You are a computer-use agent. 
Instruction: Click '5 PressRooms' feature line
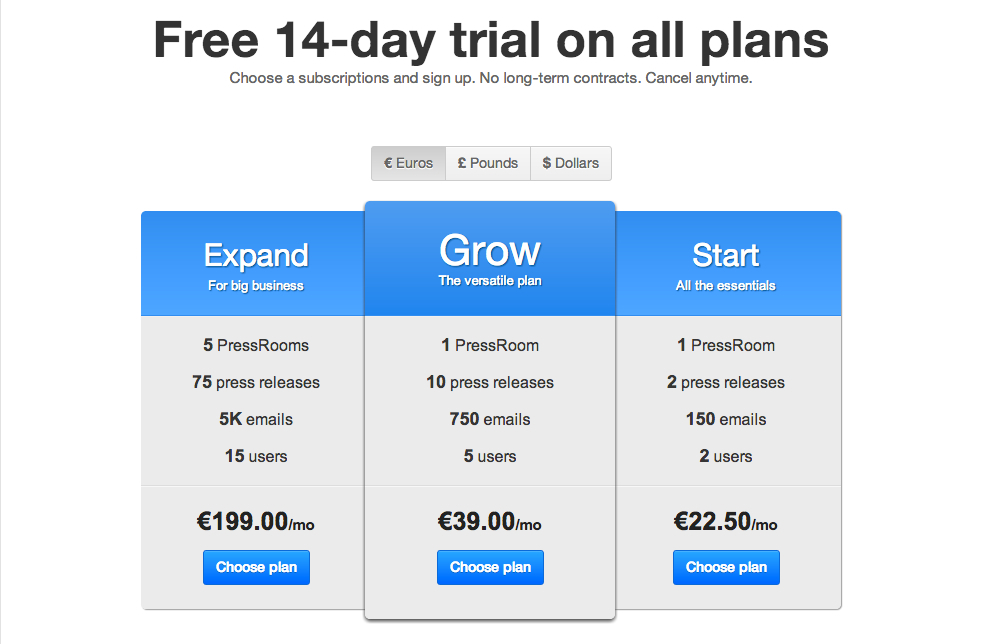point(256,345)
